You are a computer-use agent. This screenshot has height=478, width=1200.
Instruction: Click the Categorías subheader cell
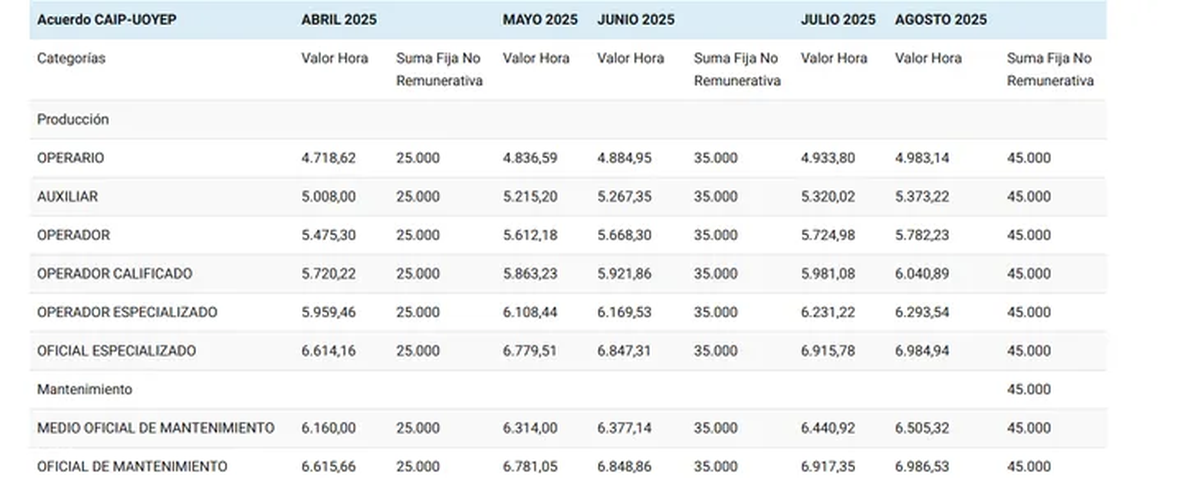pyautogui.click(x=71, y=58)
